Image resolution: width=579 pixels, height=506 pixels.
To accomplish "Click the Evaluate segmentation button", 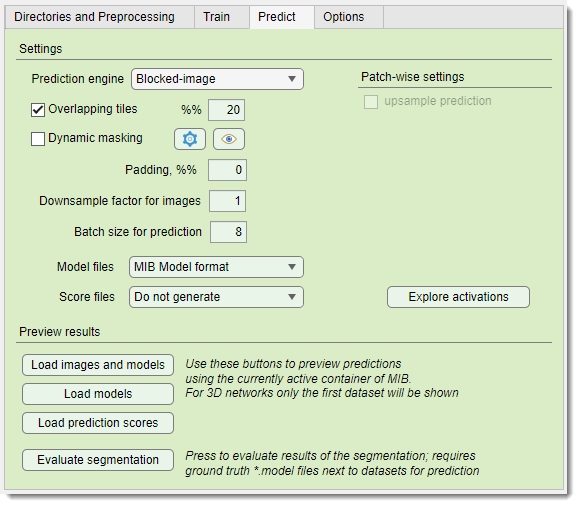I will coord(98,460).
